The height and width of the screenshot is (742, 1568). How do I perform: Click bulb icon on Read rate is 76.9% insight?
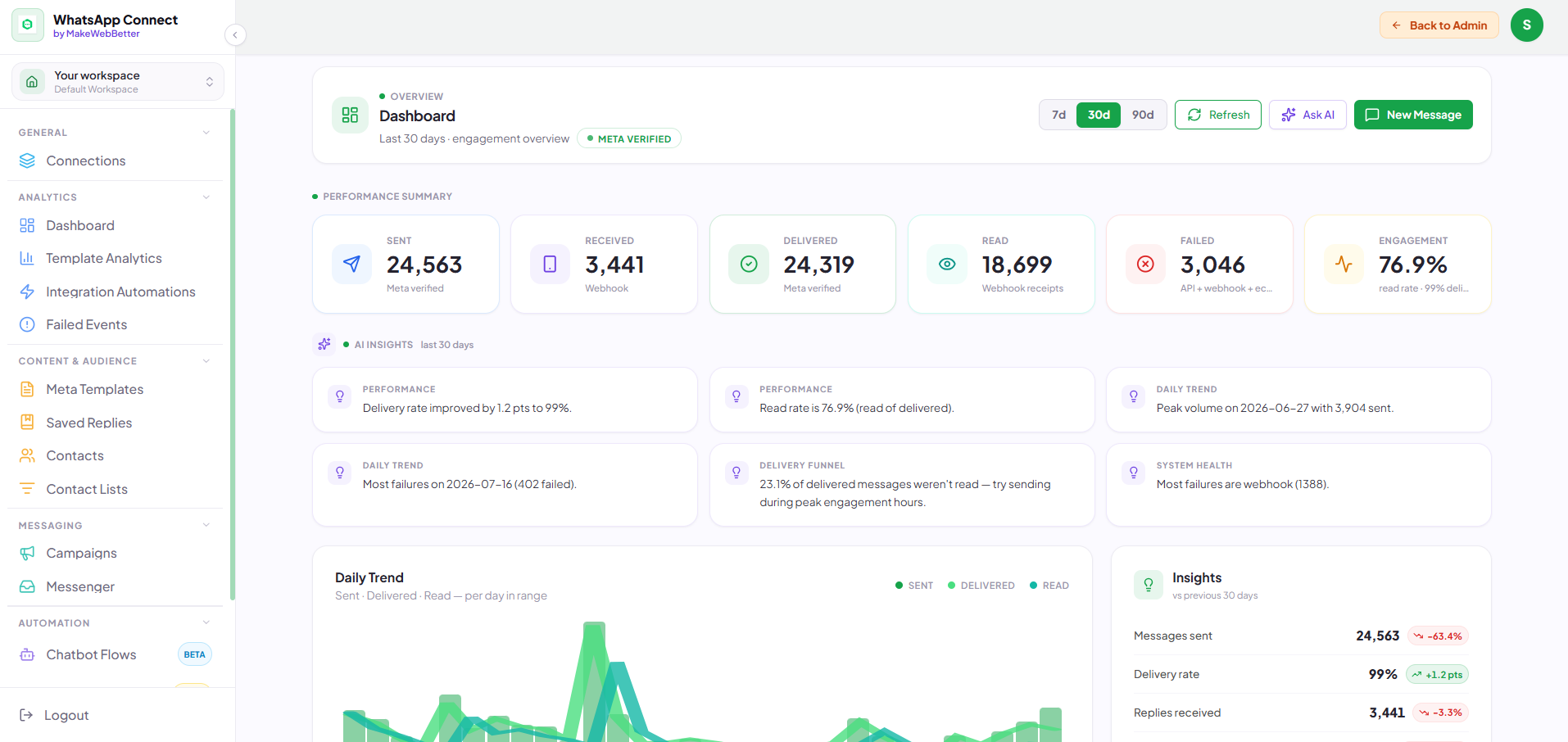736,396
